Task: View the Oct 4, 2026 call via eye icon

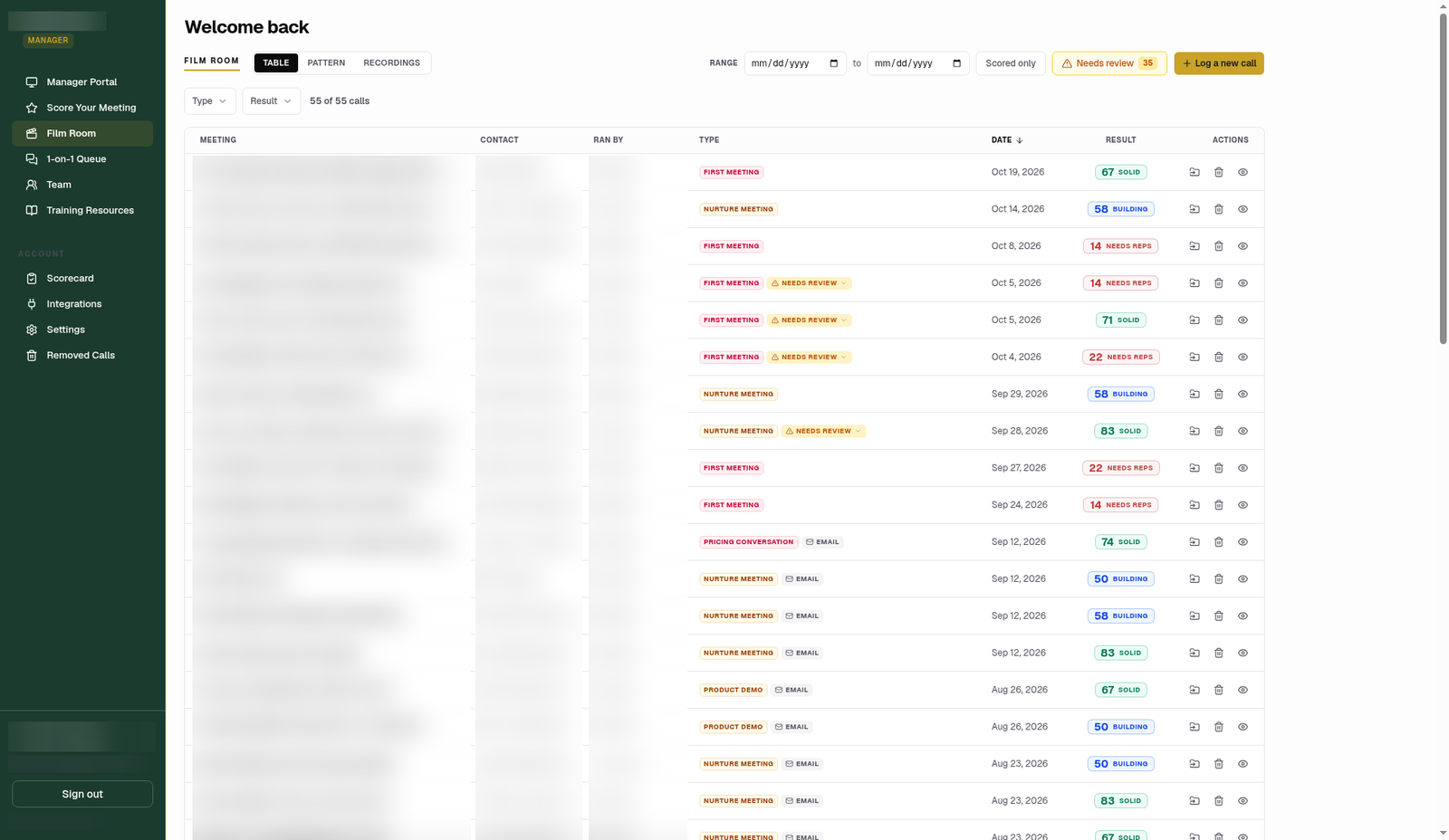Action: tap(1243, 357)
